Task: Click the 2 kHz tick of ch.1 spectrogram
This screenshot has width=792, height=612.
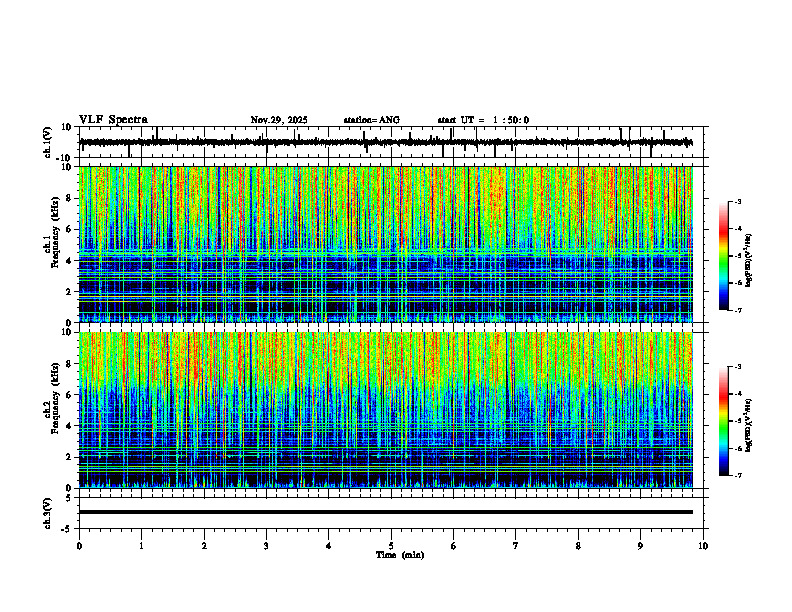Action: coord(70,291)
